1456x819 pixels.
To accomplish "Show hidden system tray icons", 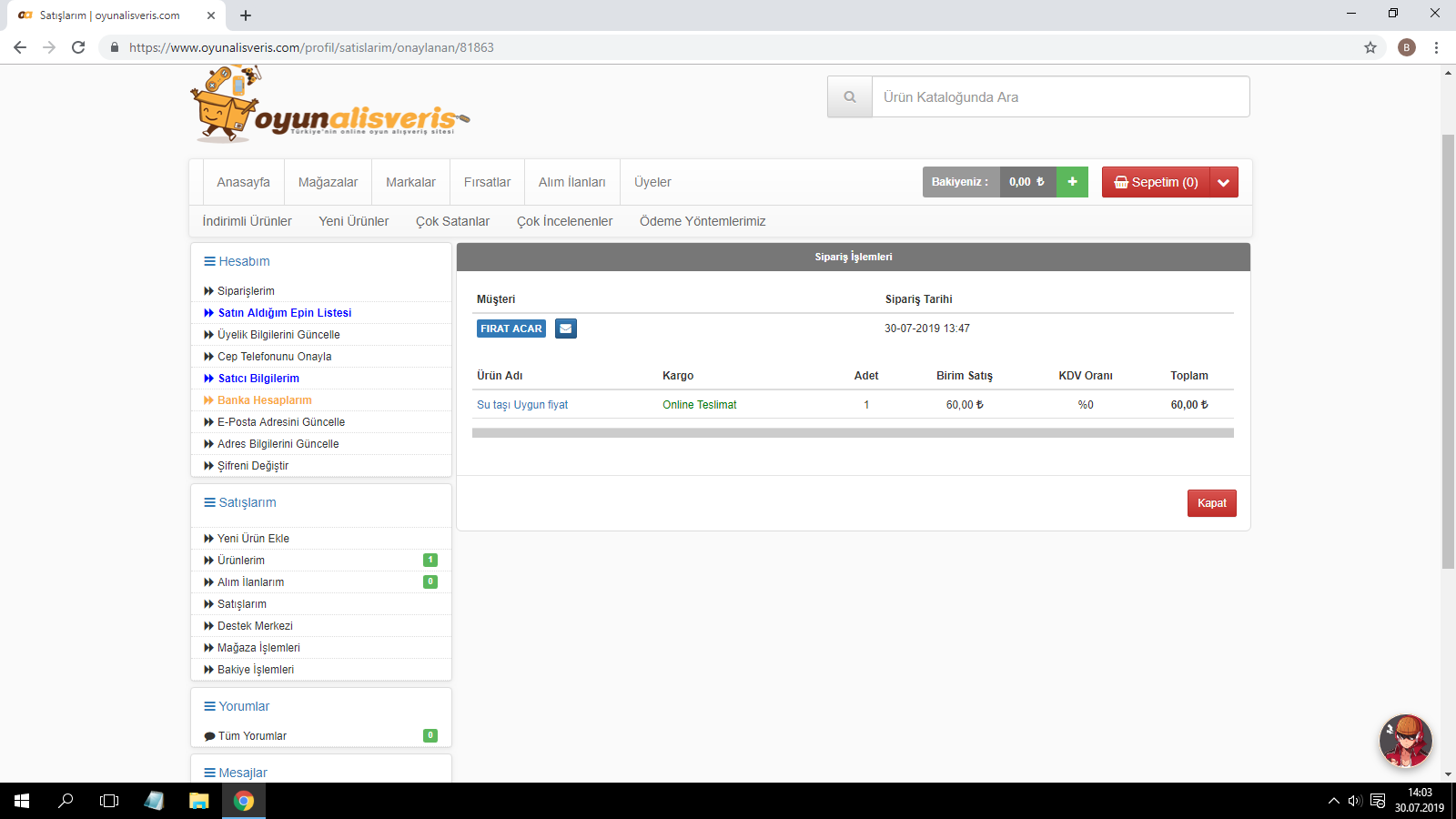I will [x=1333, y=801].
